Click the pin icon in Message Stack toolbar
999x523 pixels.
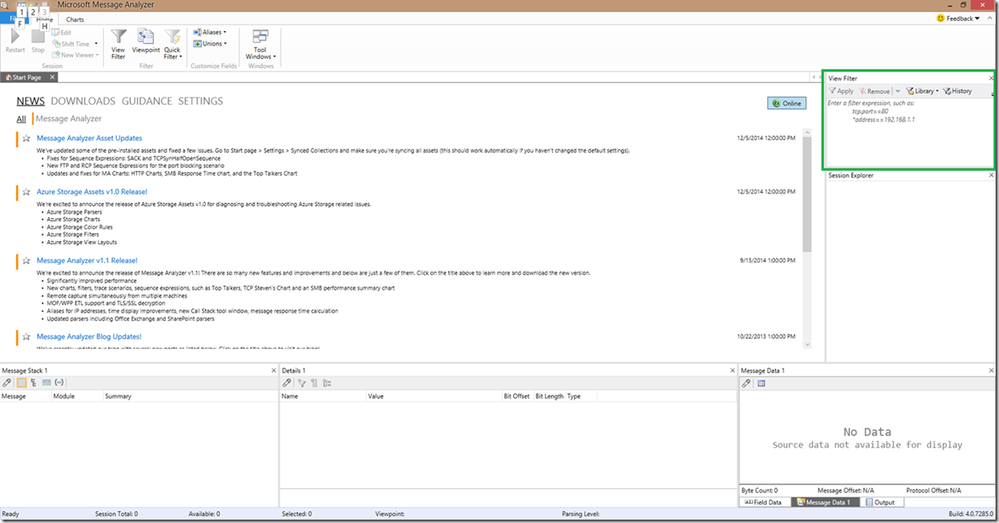7,383
